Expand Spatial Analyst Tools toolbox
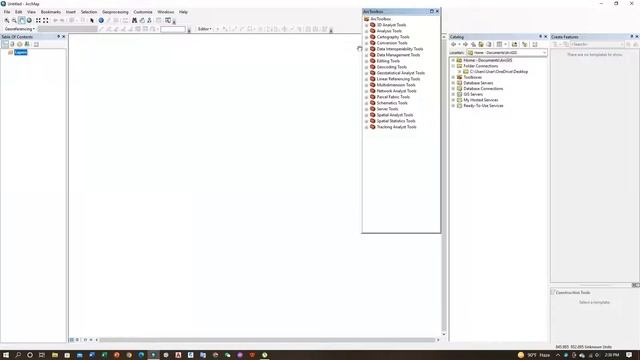 click(367, 115)
